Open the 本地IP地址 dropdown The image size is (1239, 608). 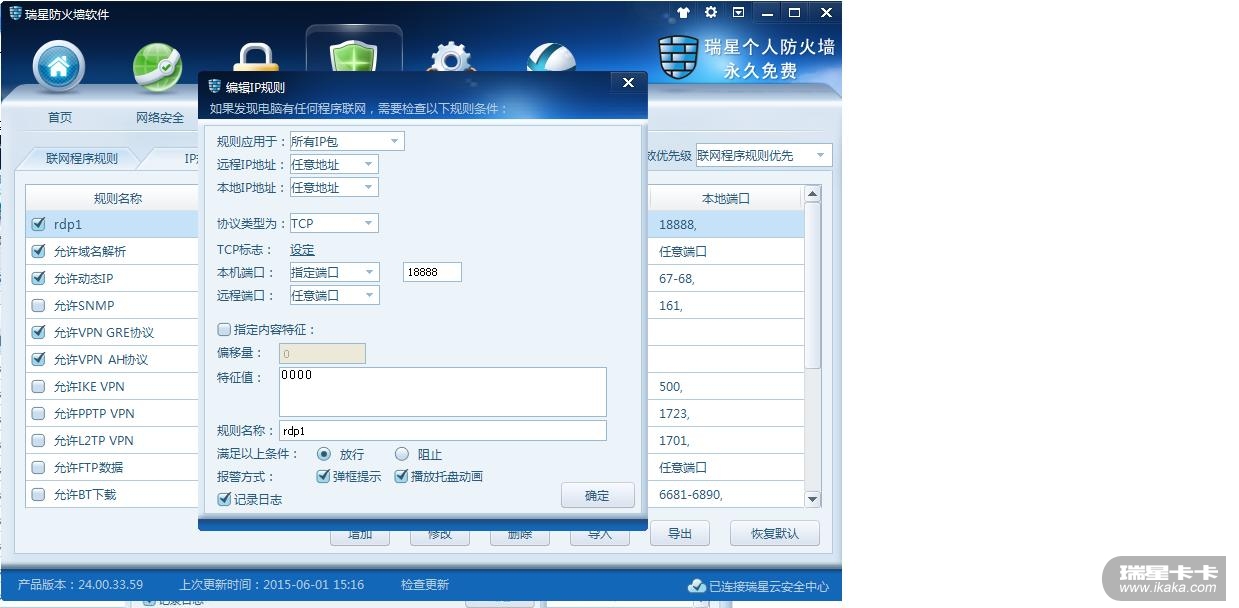tap(334, 187)
